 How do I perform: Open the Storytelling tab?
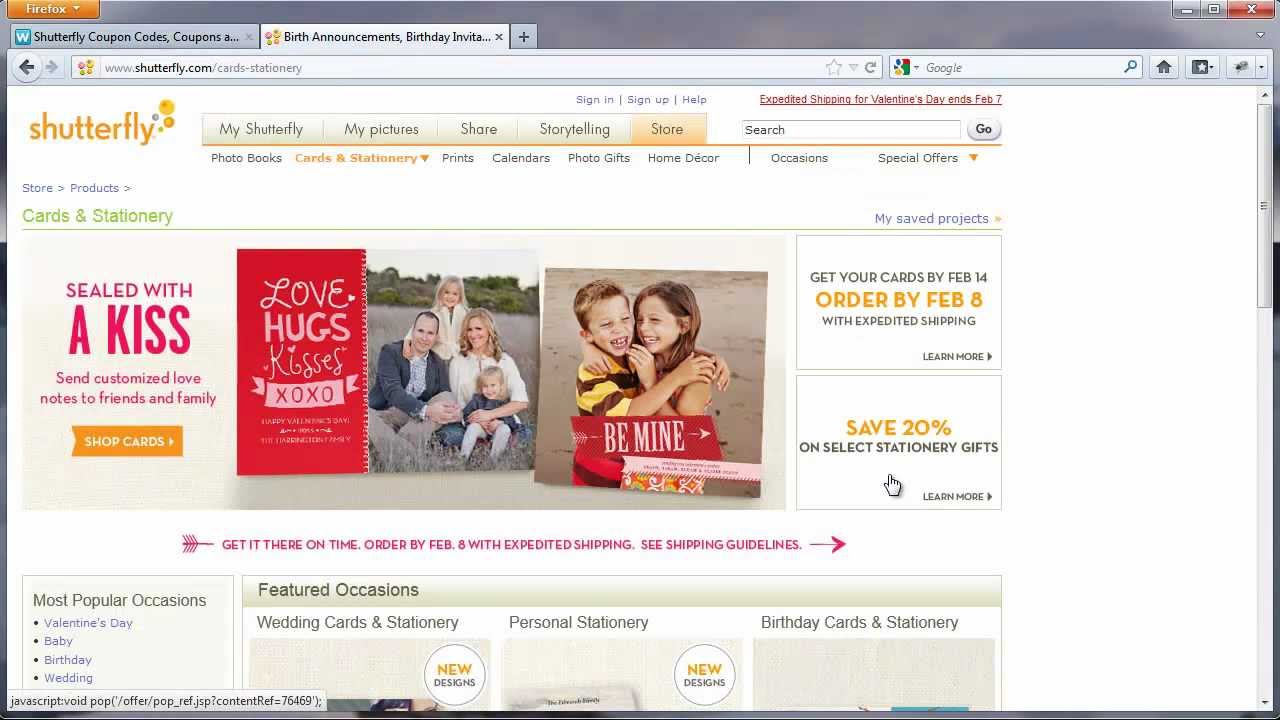[x=574, y=129]
